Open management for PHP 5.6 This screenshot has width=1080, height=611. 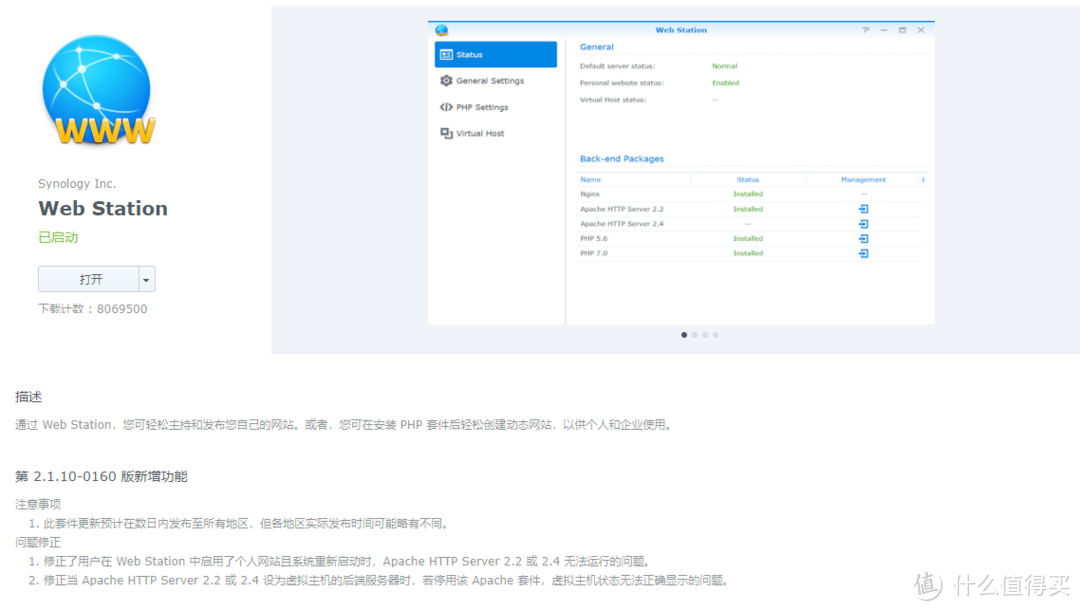pos(863,238)
